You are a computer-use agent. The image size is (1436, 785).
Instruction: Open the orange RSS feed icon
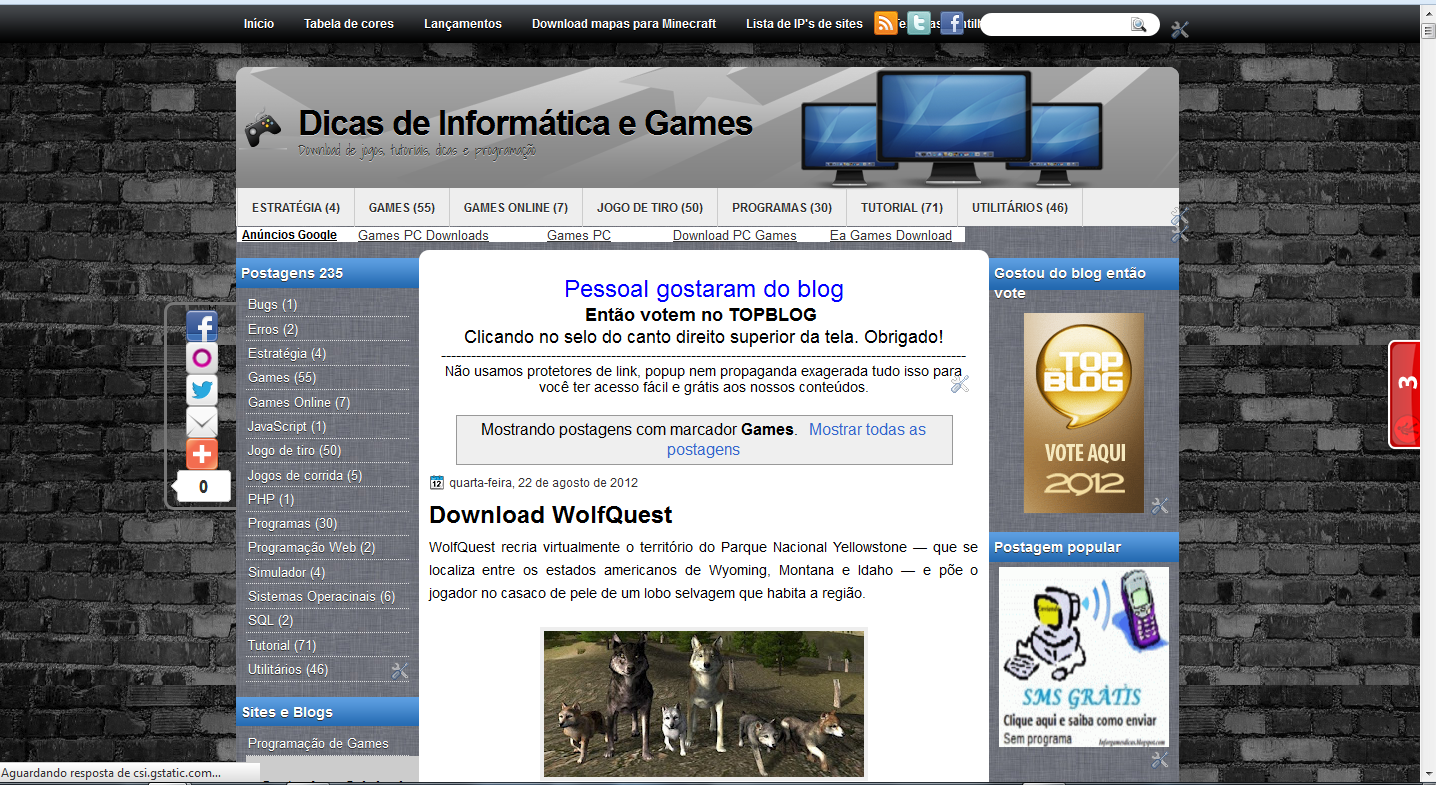(x=886, y=23)
